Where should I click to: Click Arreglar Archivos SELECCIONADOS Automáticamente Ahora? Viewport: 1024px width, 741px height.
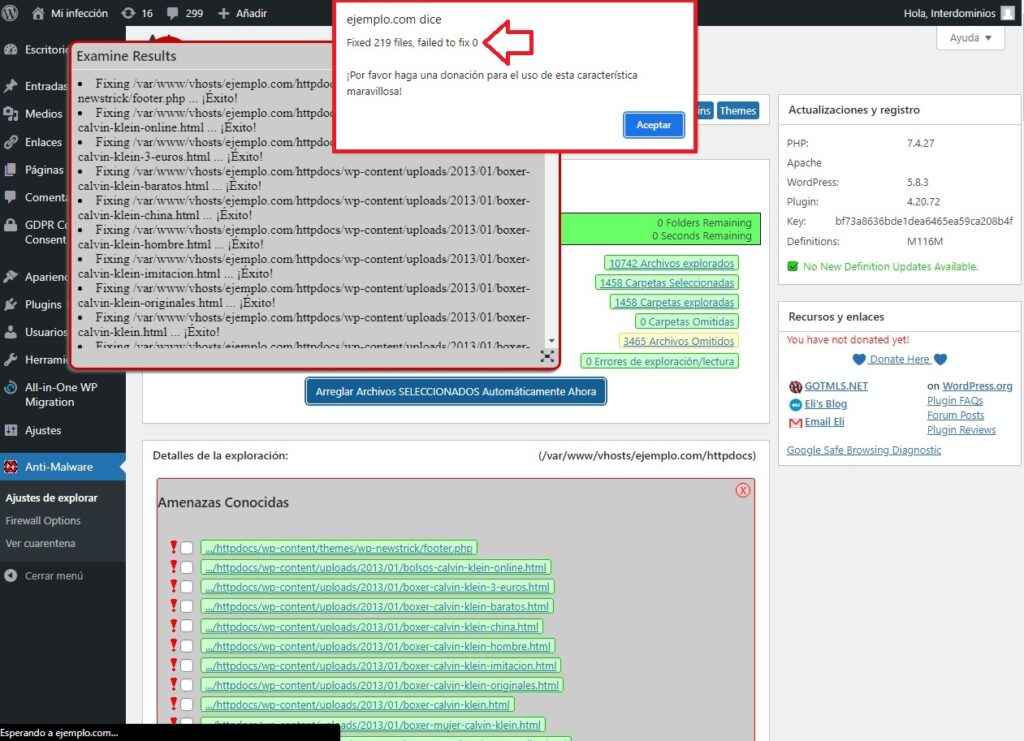click(x=456, y=392)
